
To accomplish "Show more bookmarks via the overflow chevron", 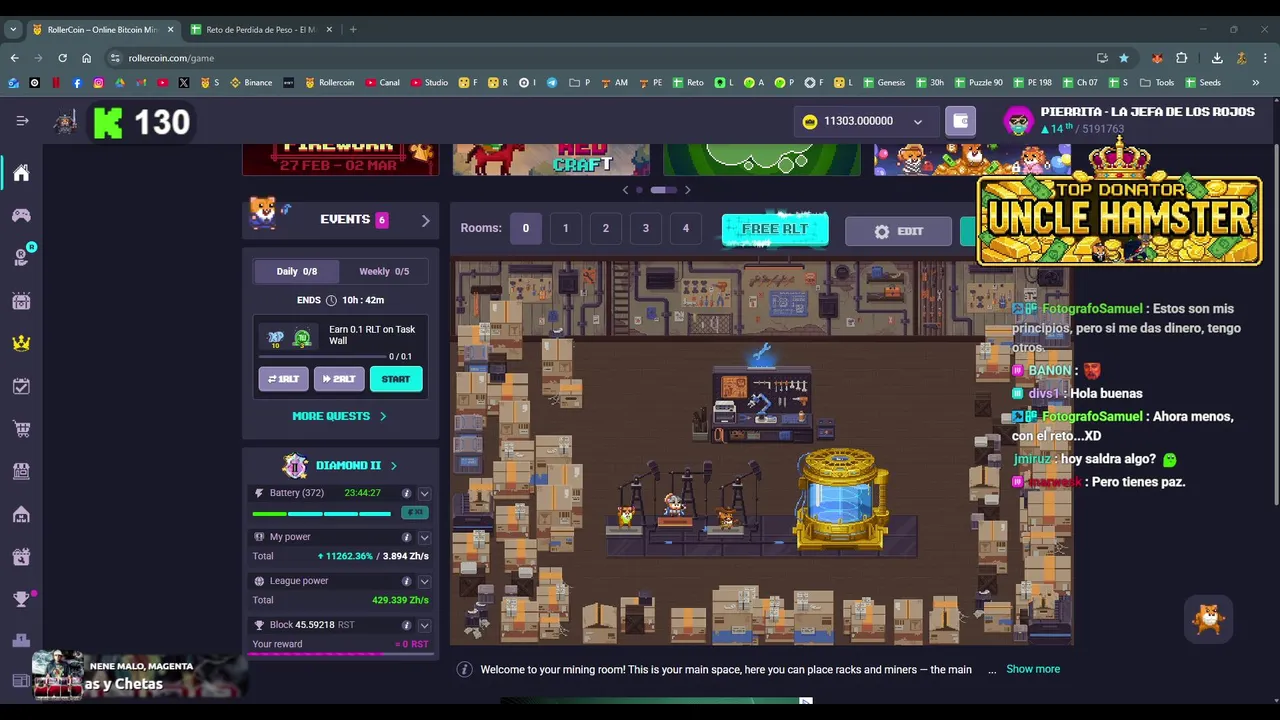I will [x=1255, y=83].
